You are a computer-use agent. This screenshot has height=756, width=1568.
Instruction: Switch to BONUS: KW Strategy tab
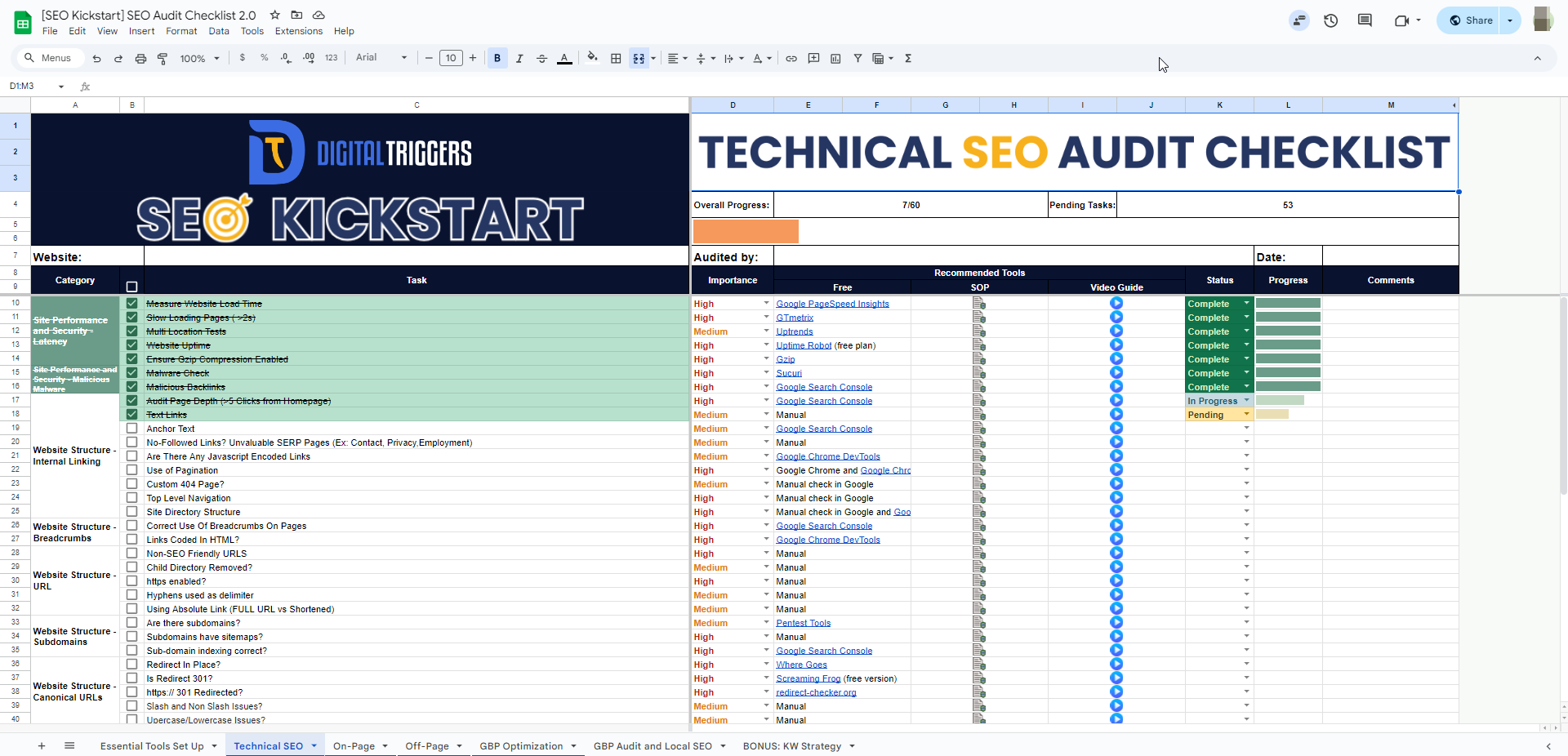pos(791,746)
